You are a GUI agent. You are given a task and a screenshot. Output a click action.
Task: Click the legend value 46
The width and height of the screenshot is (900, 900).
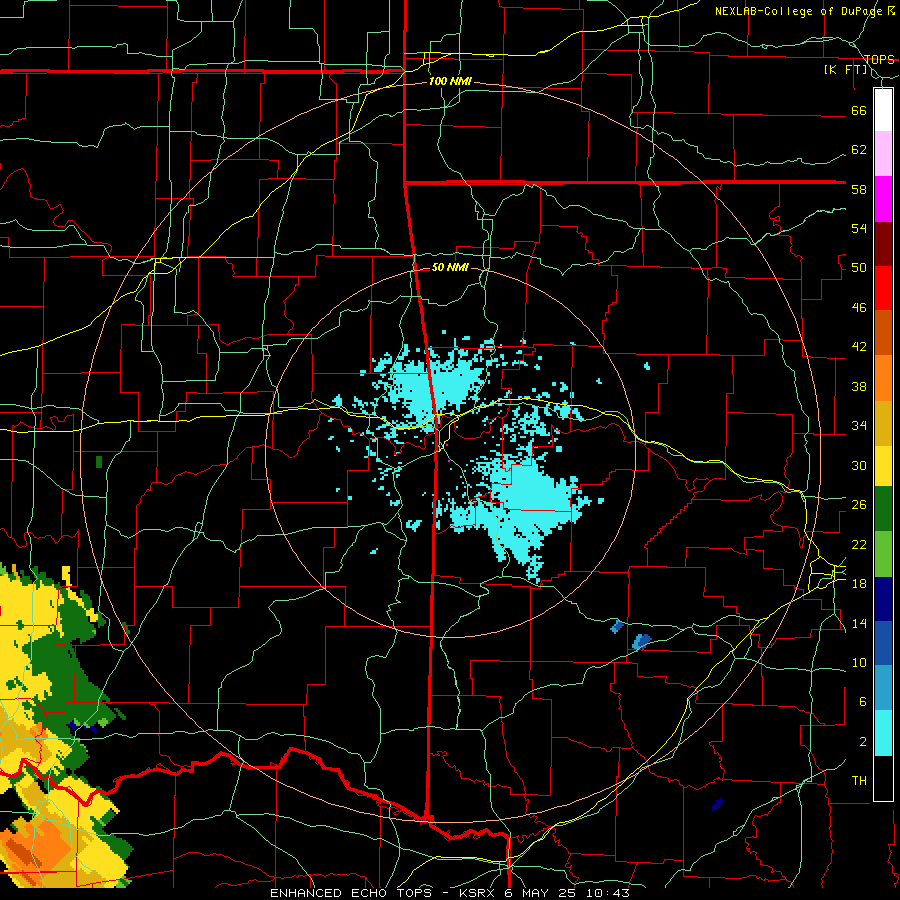tap(859, 308)
